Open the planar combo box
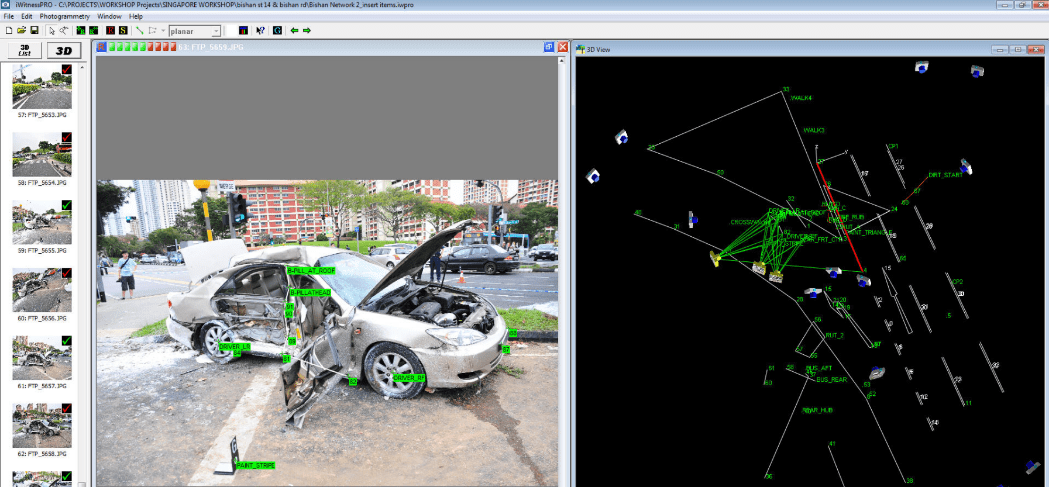Viewport: 1049px width, 487px height. pyautogui.click(x=195, y=31)
